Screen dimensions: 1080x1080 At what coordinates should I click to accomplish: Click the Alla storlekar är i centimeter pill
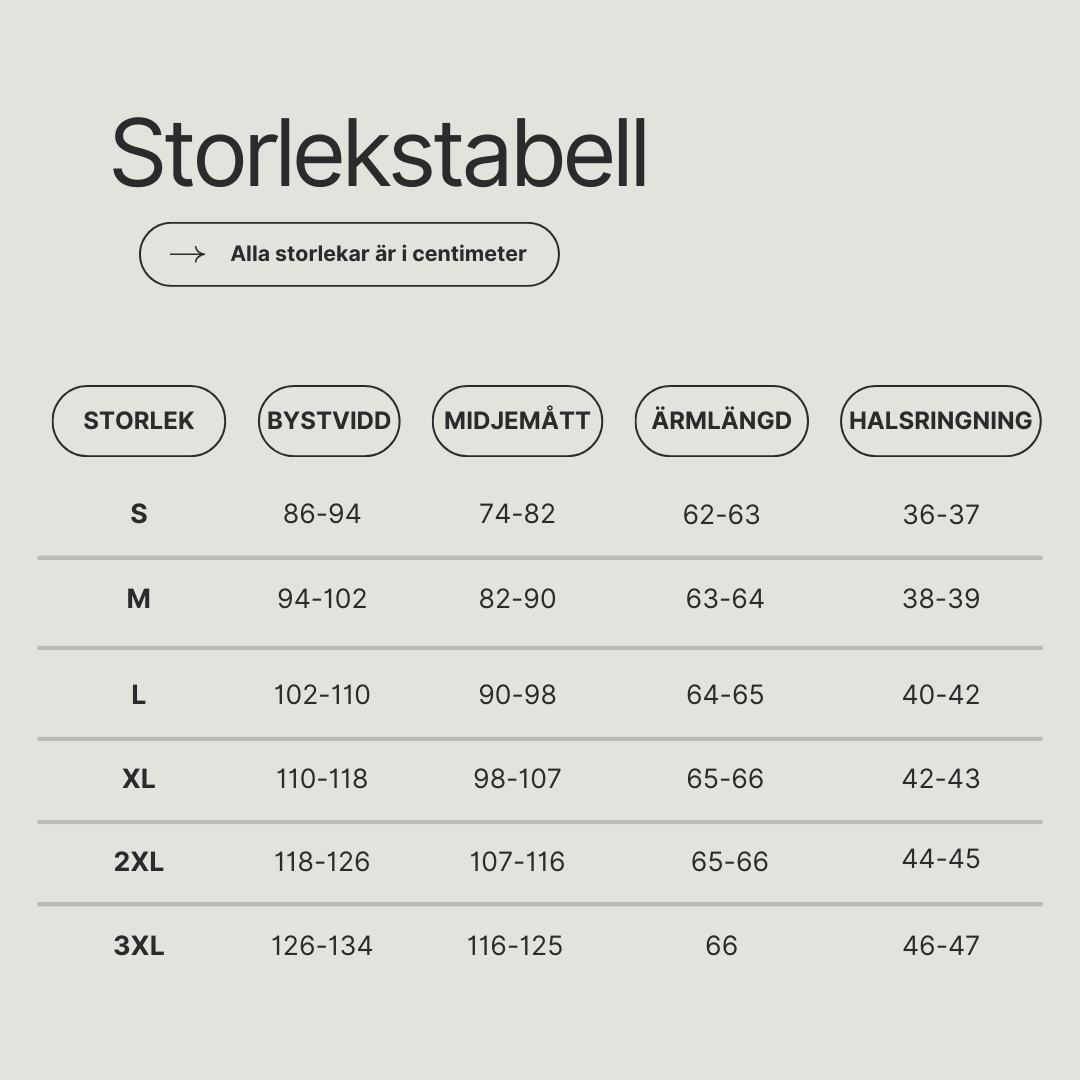(349, 254)
